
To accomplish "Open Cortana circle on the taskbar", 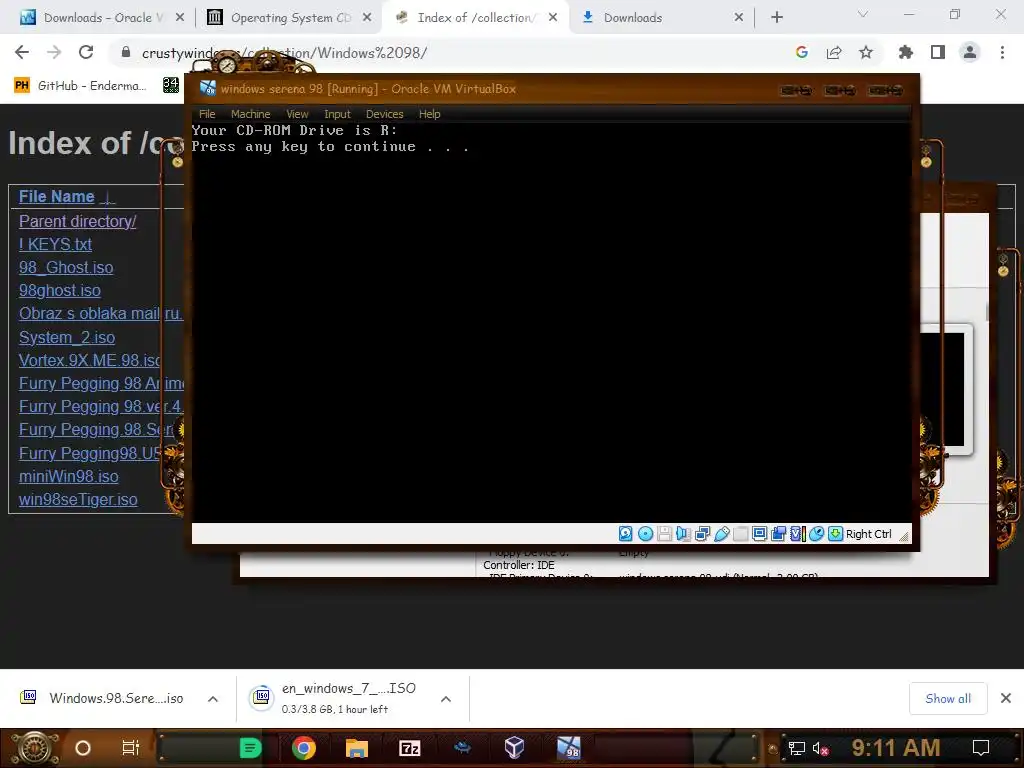I will tap(83, 748).
